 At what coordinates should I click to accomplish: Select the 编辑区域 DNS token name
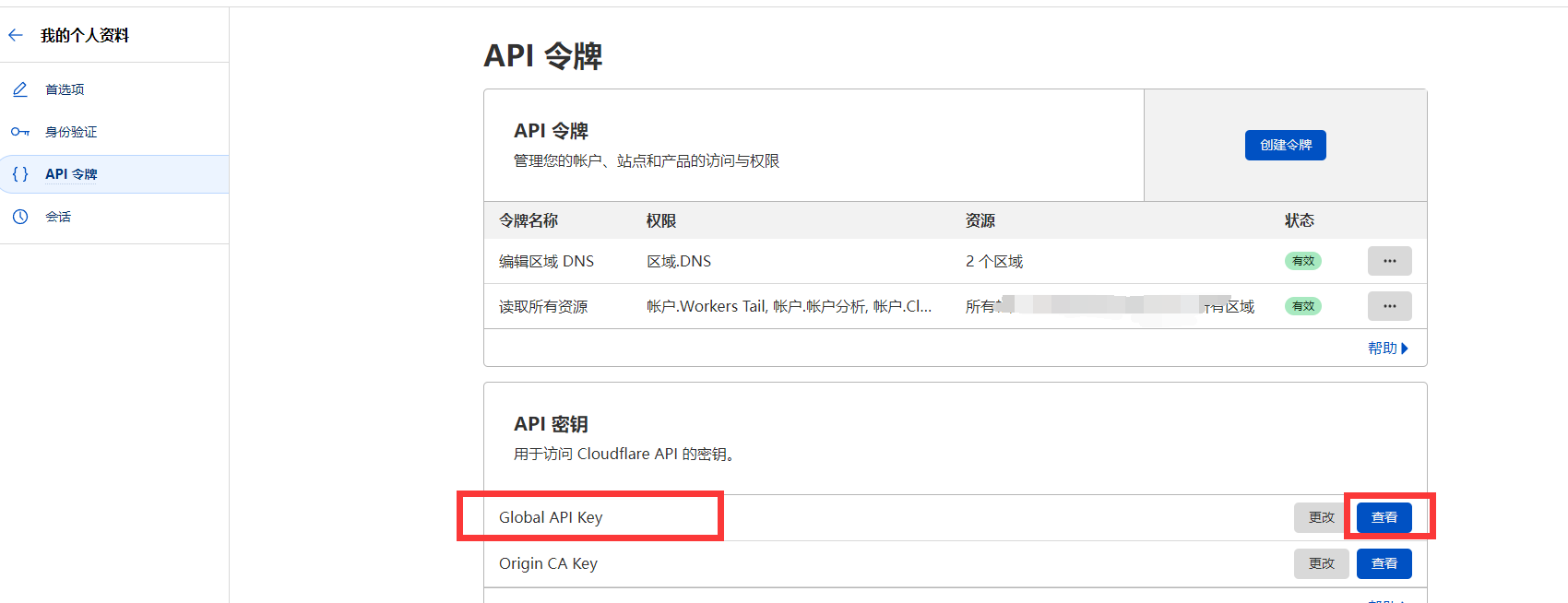[x=546, y=262]
